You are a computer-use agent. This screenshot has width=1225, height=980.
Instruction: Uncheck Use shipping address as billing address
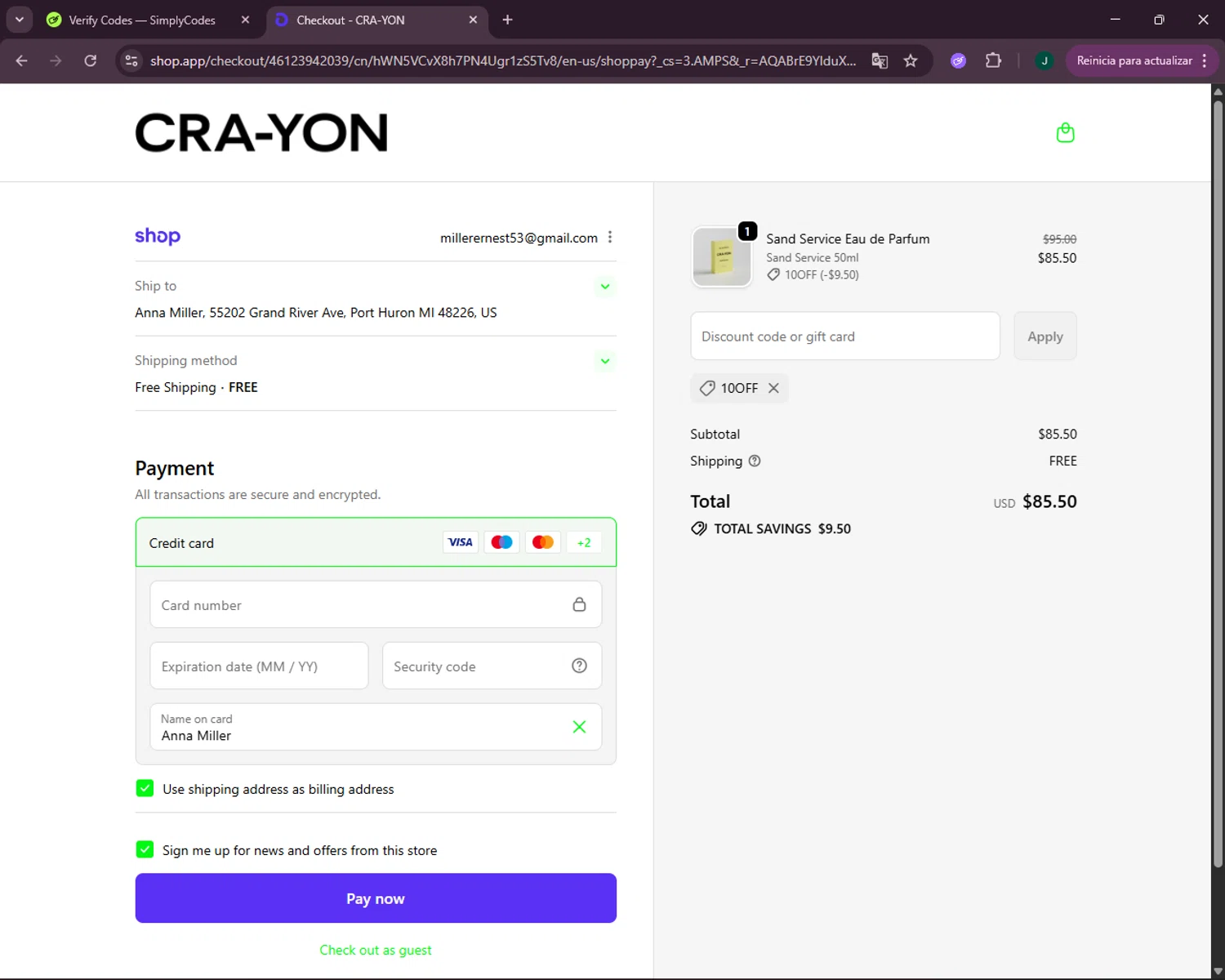click(145, 788)
